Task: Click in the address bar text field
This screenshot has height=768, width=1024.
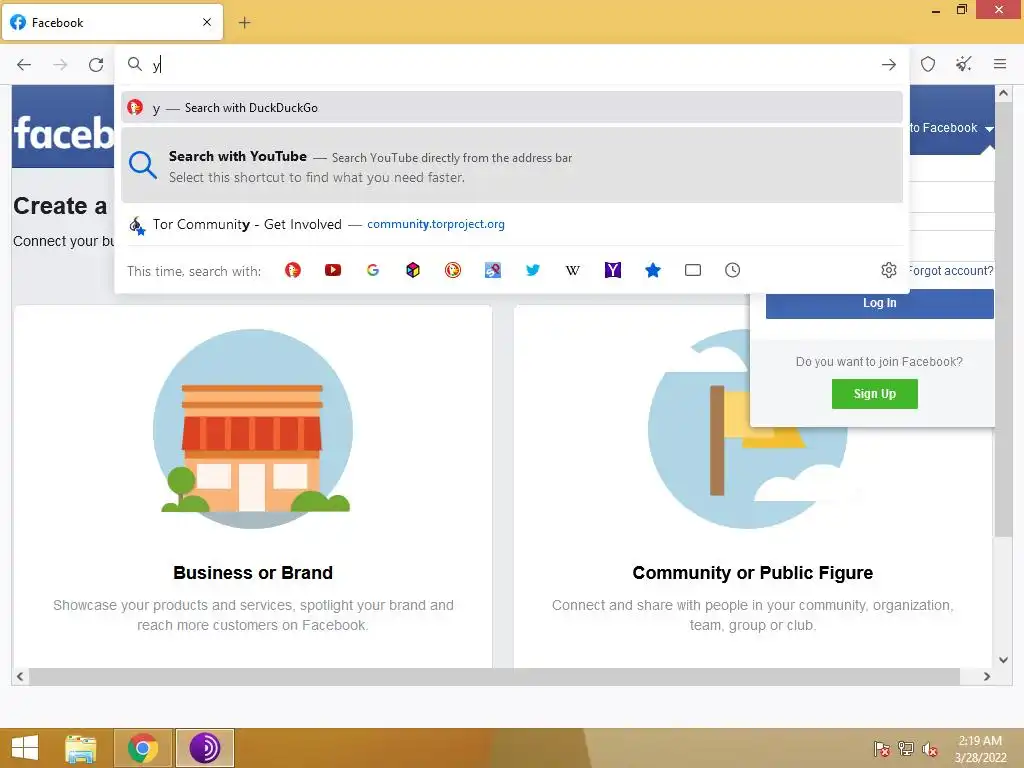Action: [x=513, y=65]
